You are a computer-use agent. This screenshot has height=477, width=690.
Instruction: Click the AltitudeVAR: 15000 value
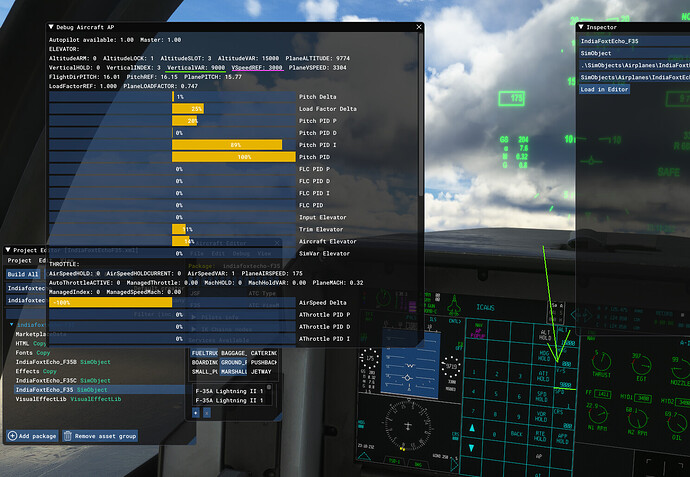(248, 58)
